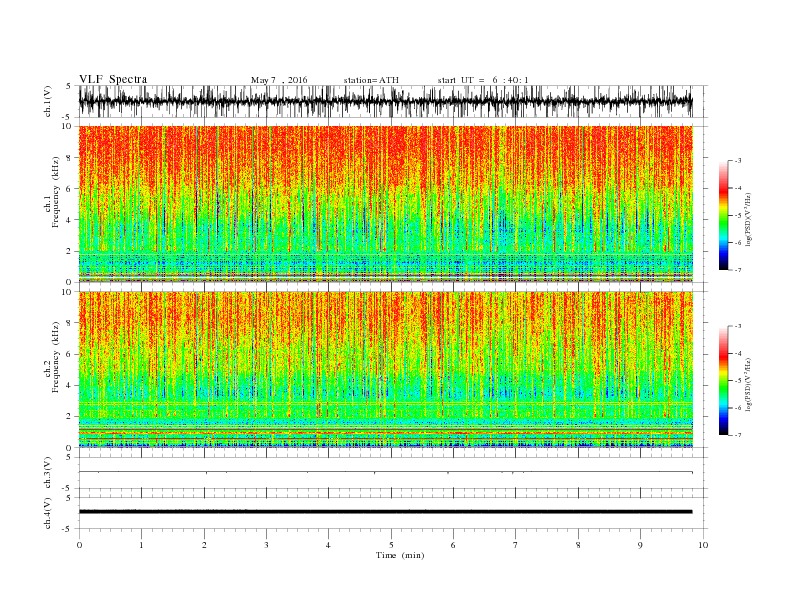Click inside the ch.2 spectrogram plot

pyautogui.click(x=386, y=370)
